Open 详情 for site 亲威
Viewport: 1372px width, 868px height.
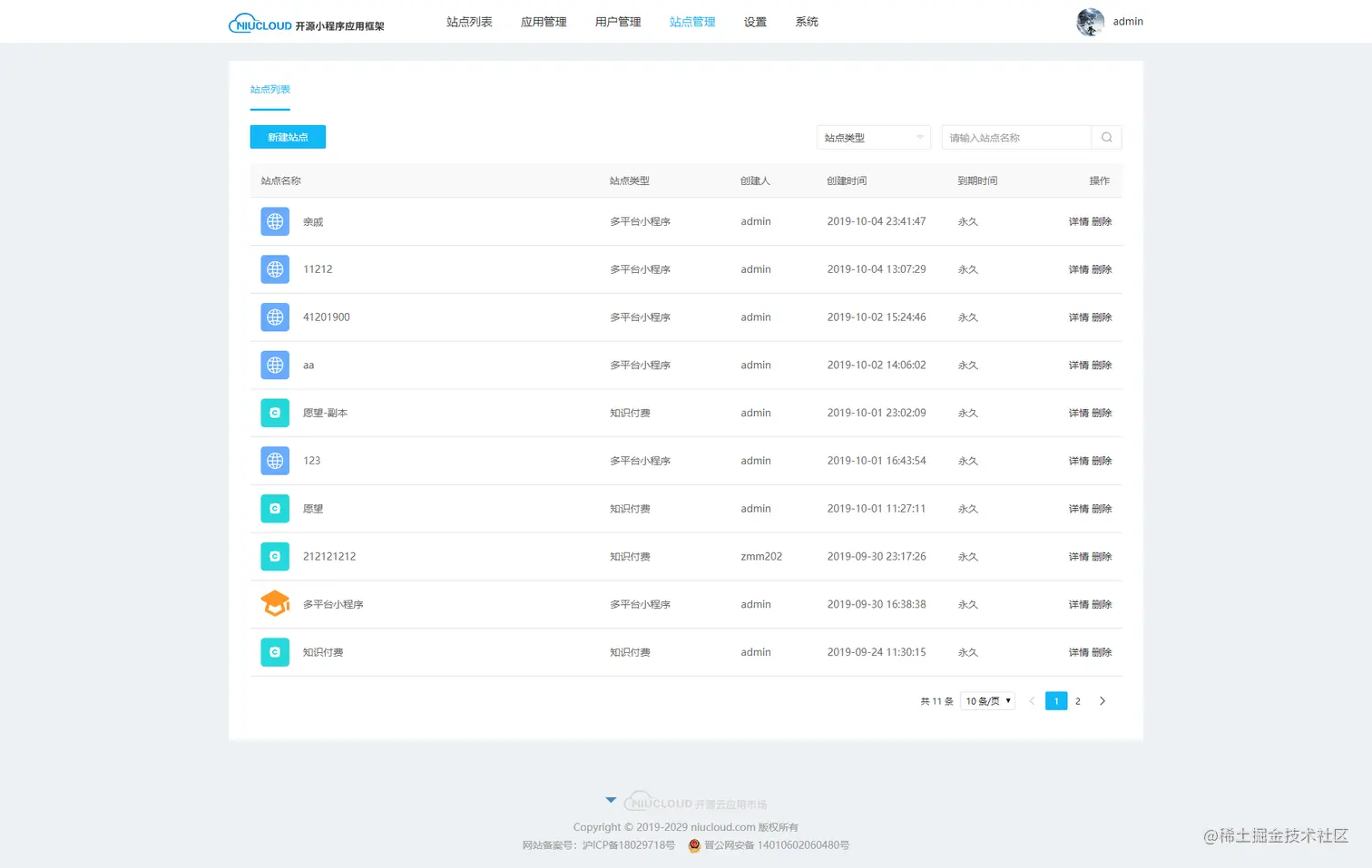point(1081,220)
